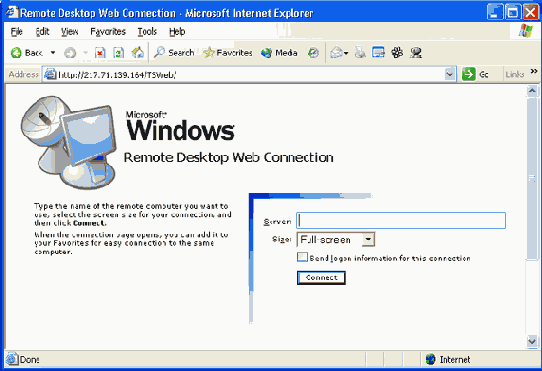Click the Done status bar page icon

11,360
